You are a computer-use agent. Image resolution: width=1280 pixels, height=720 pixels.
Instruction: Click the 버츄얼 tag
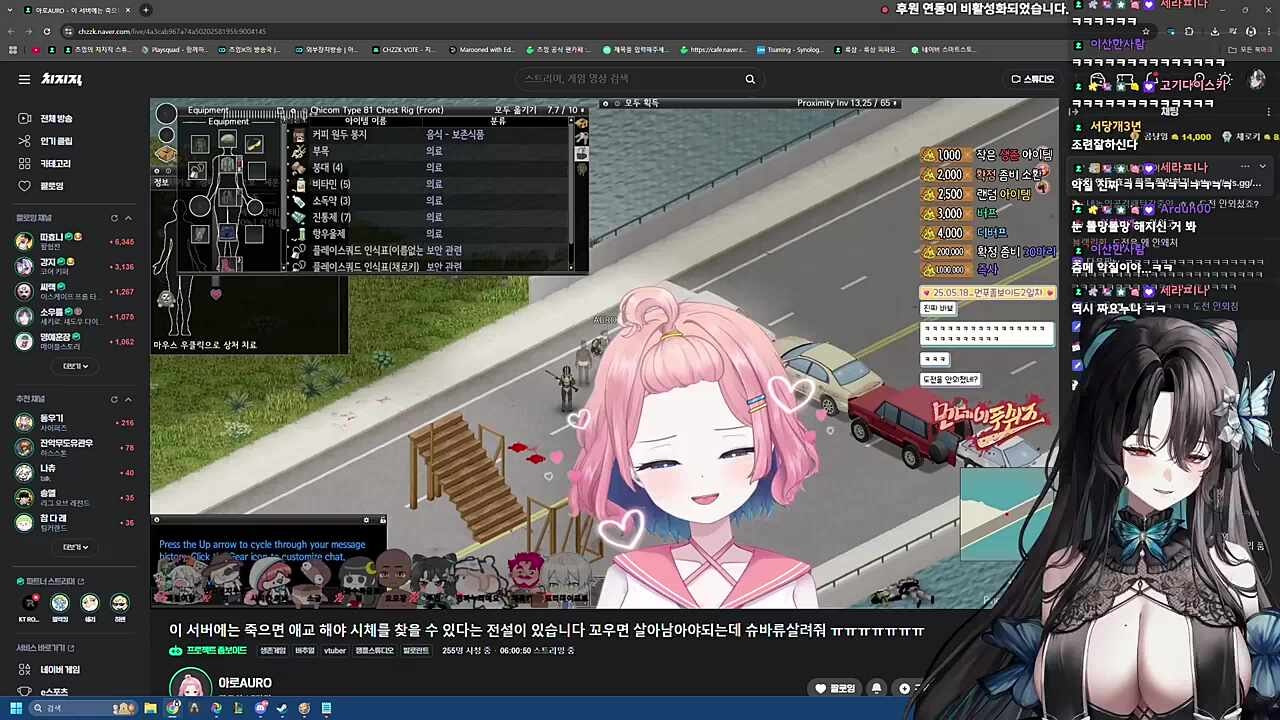tap(304, 651)
